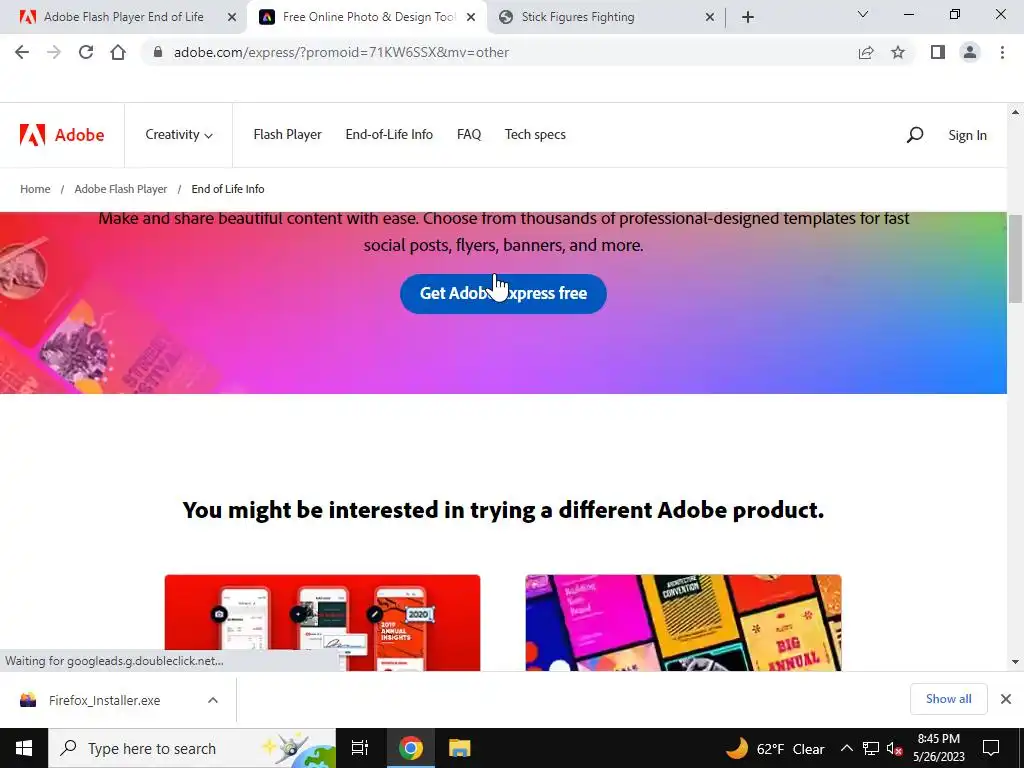Expand Firefox_Installer.exe download options chevron
Viewport: 1024px width, 768px height.
[213, 700]
